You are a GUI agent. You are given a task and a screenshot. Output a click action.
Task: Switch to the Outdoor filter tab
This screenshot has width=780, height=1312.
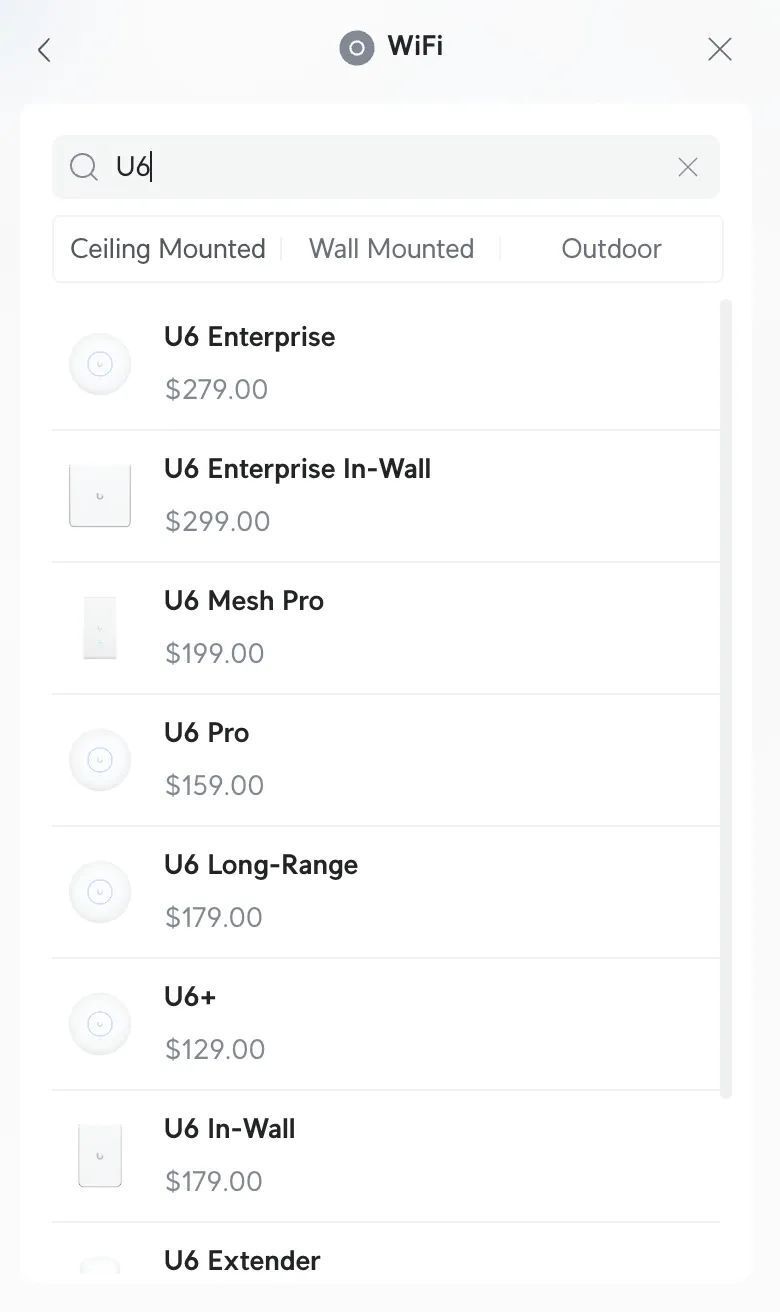coord(611,249)
